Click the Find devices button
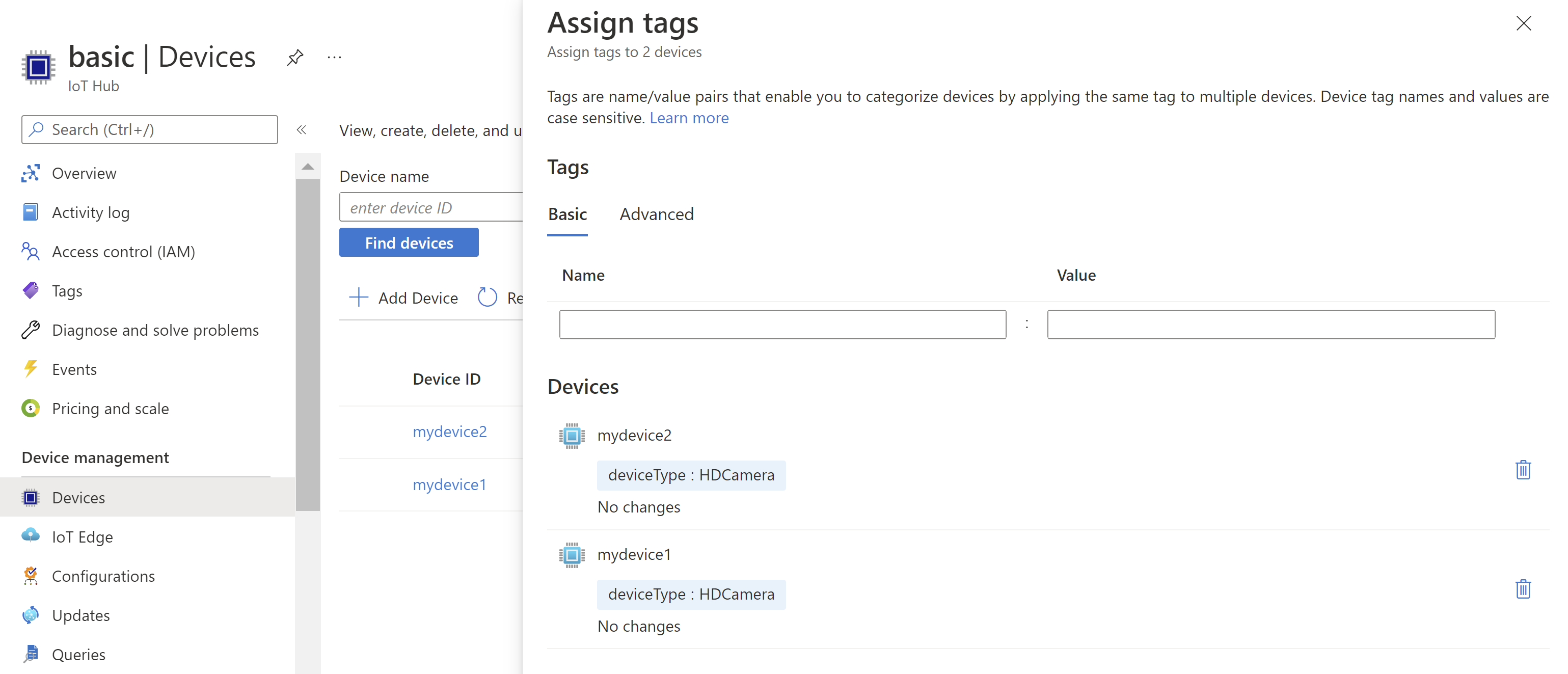 pos(408,242)
